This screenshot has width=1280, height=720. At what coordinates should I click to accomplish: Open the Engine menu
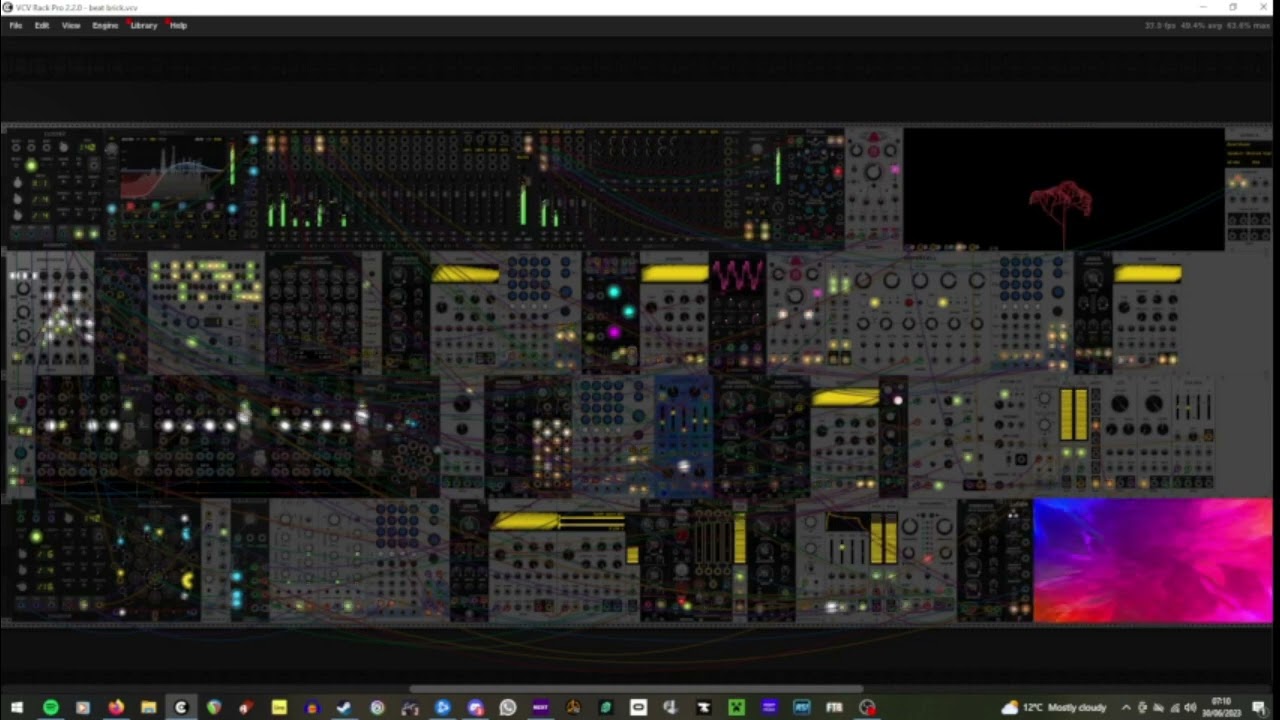(105, 25)
